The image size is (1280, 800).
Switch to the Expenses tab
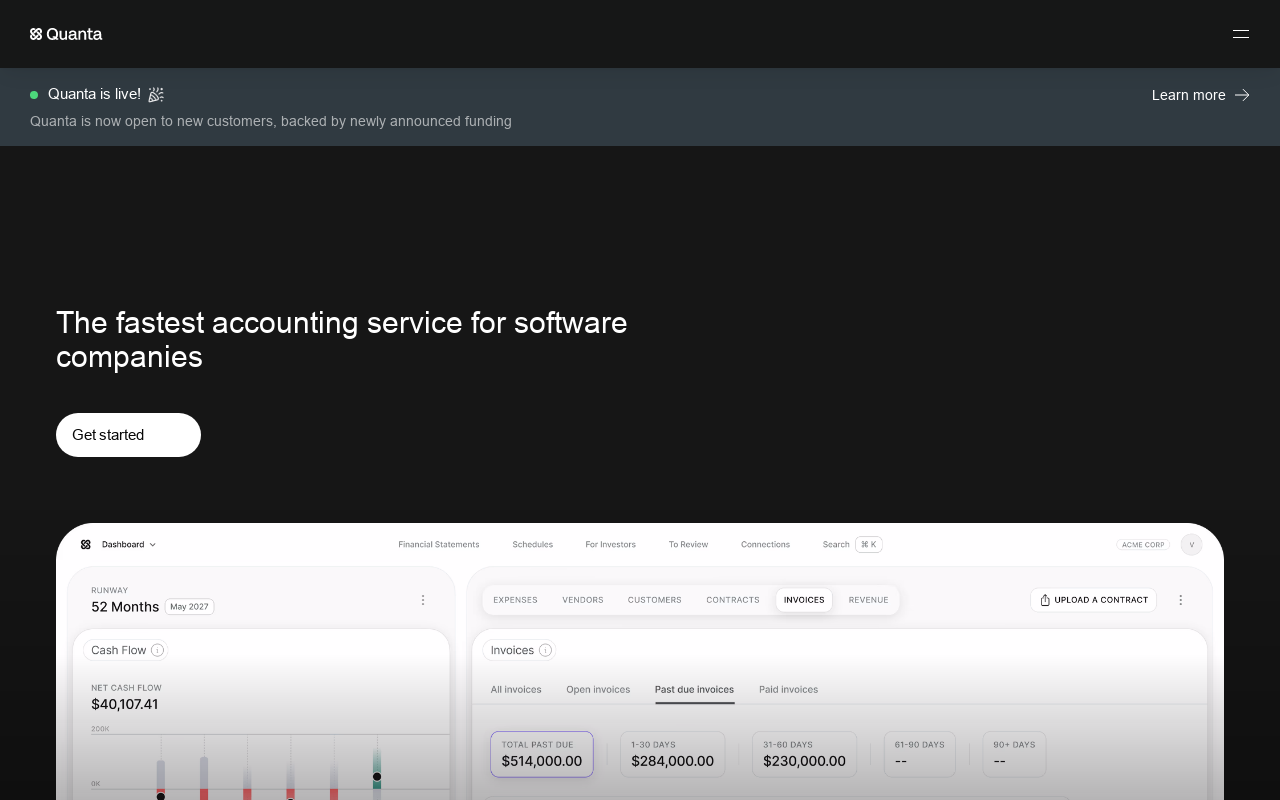515,600
